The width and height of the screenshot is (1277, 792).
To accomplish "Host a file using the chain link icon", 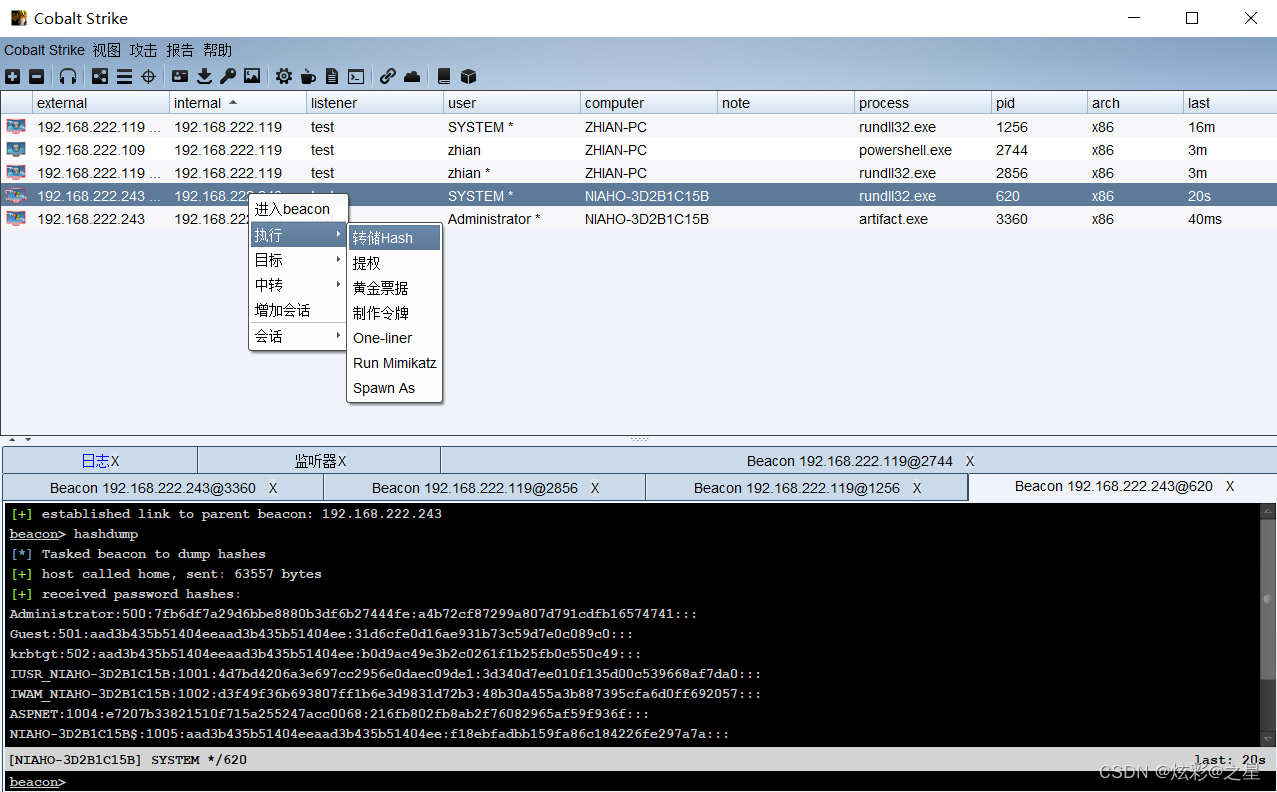I will [x=388, y=76].
